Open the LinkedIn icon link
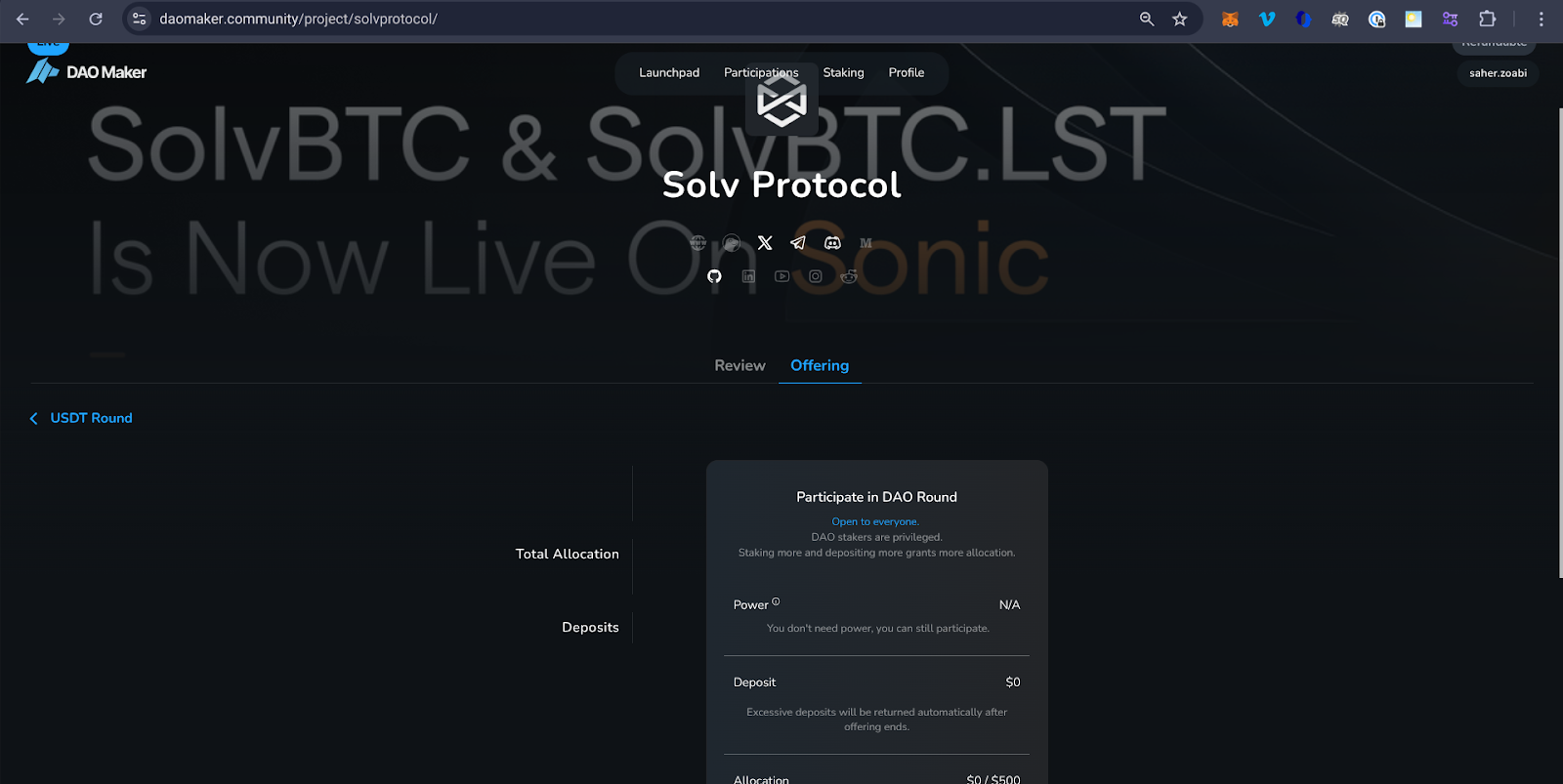This screenshot has height=784, width=1563. point(748,276)
